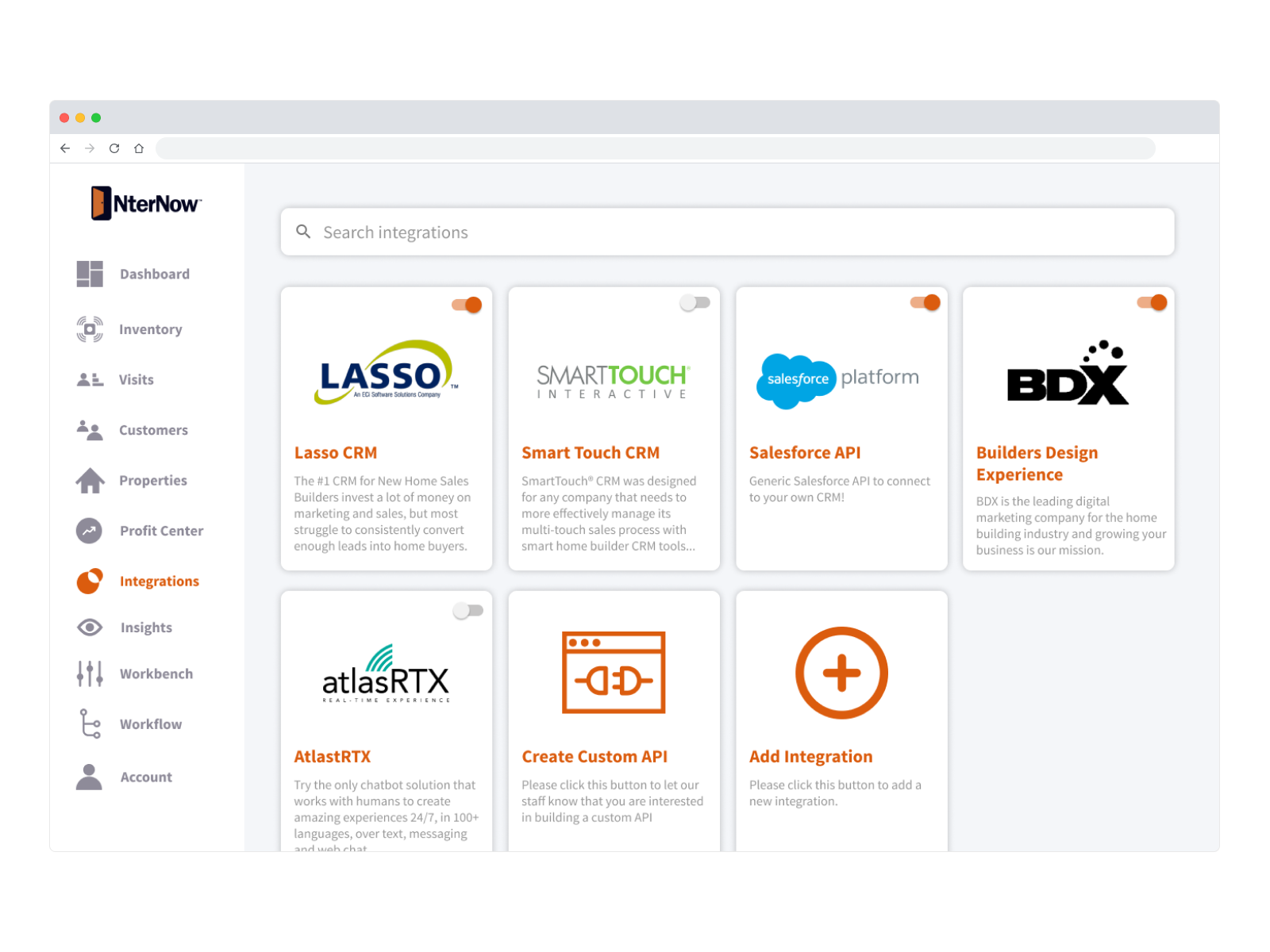Screen dimensions: 1270x952
Task: Click the Customers group icon
Action: coord(90,430)
